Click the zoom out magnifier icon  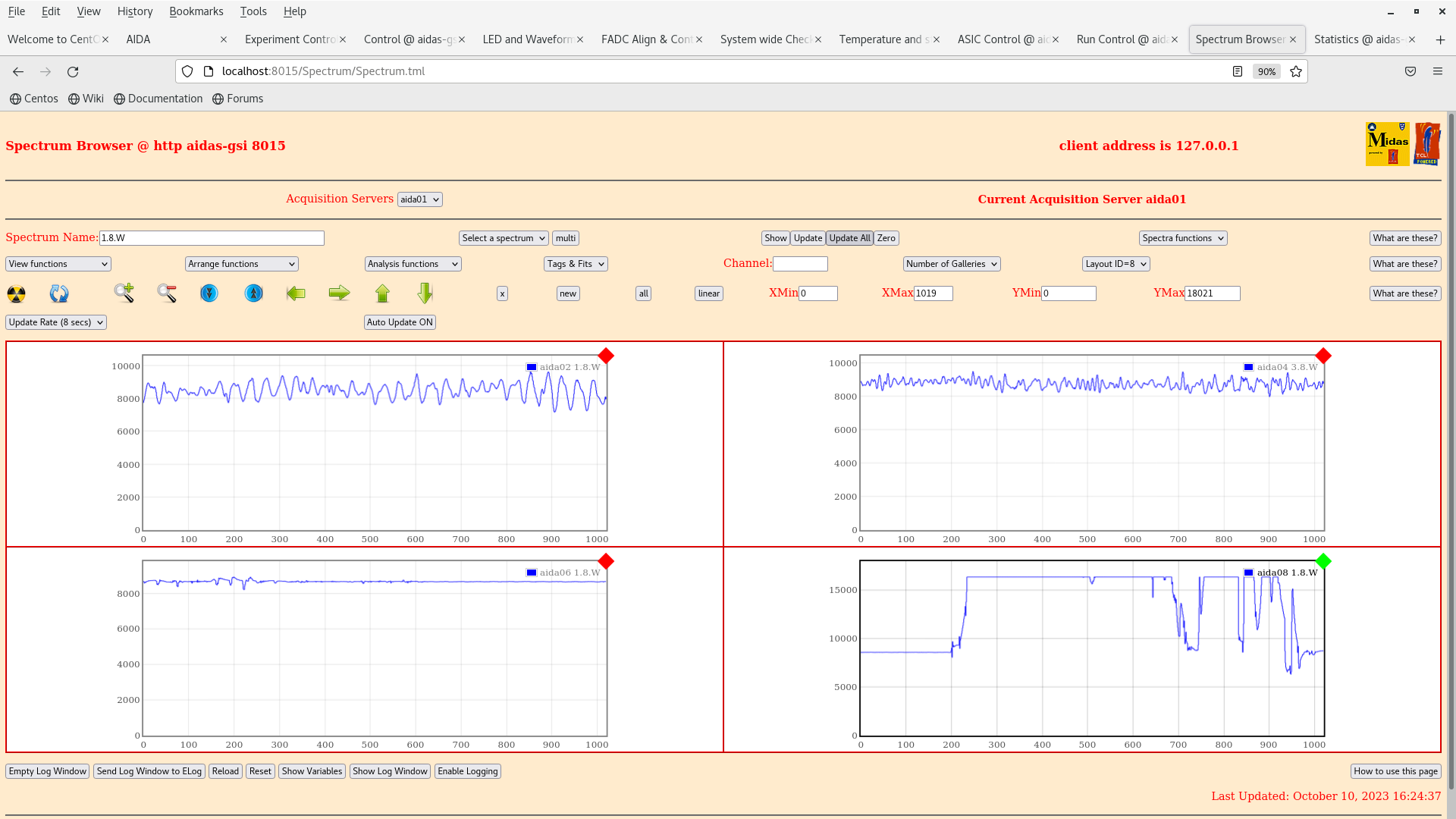[167, 293]
